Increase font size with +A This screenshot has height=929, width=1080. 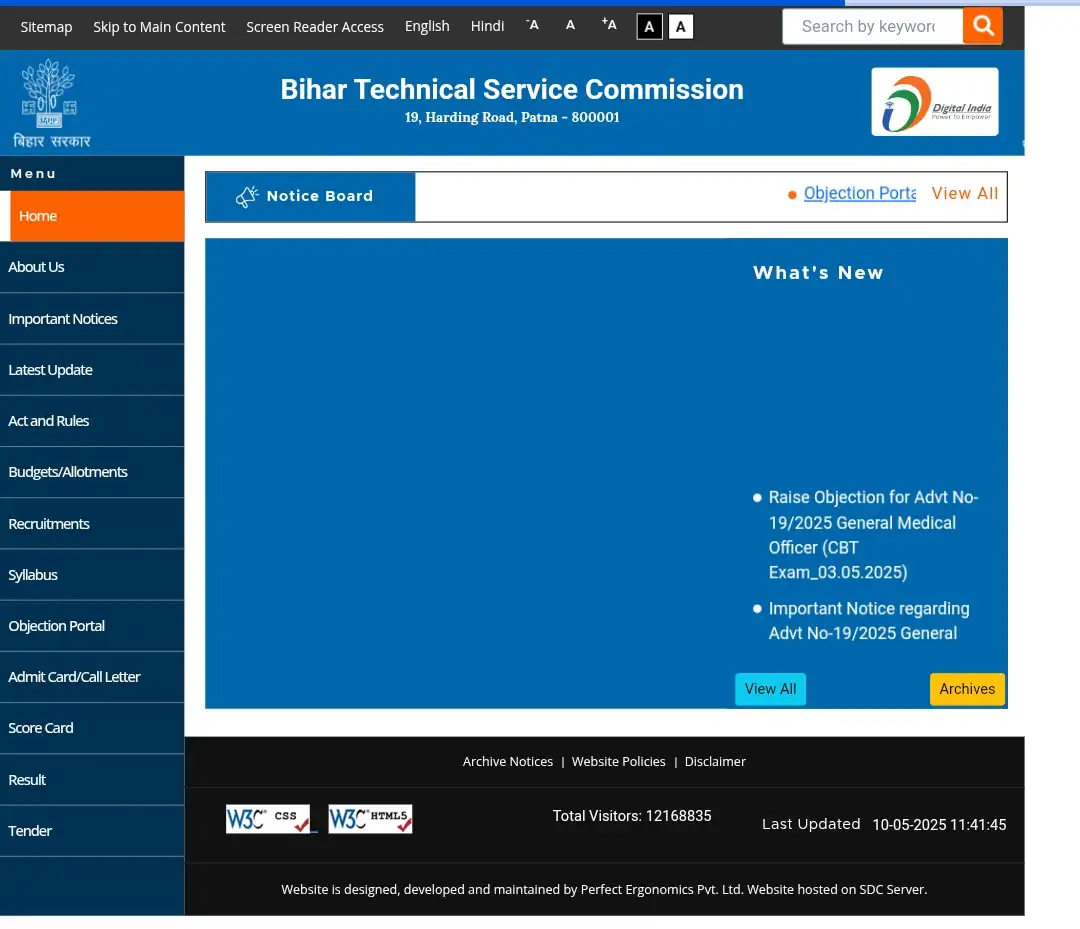[608, 25]
